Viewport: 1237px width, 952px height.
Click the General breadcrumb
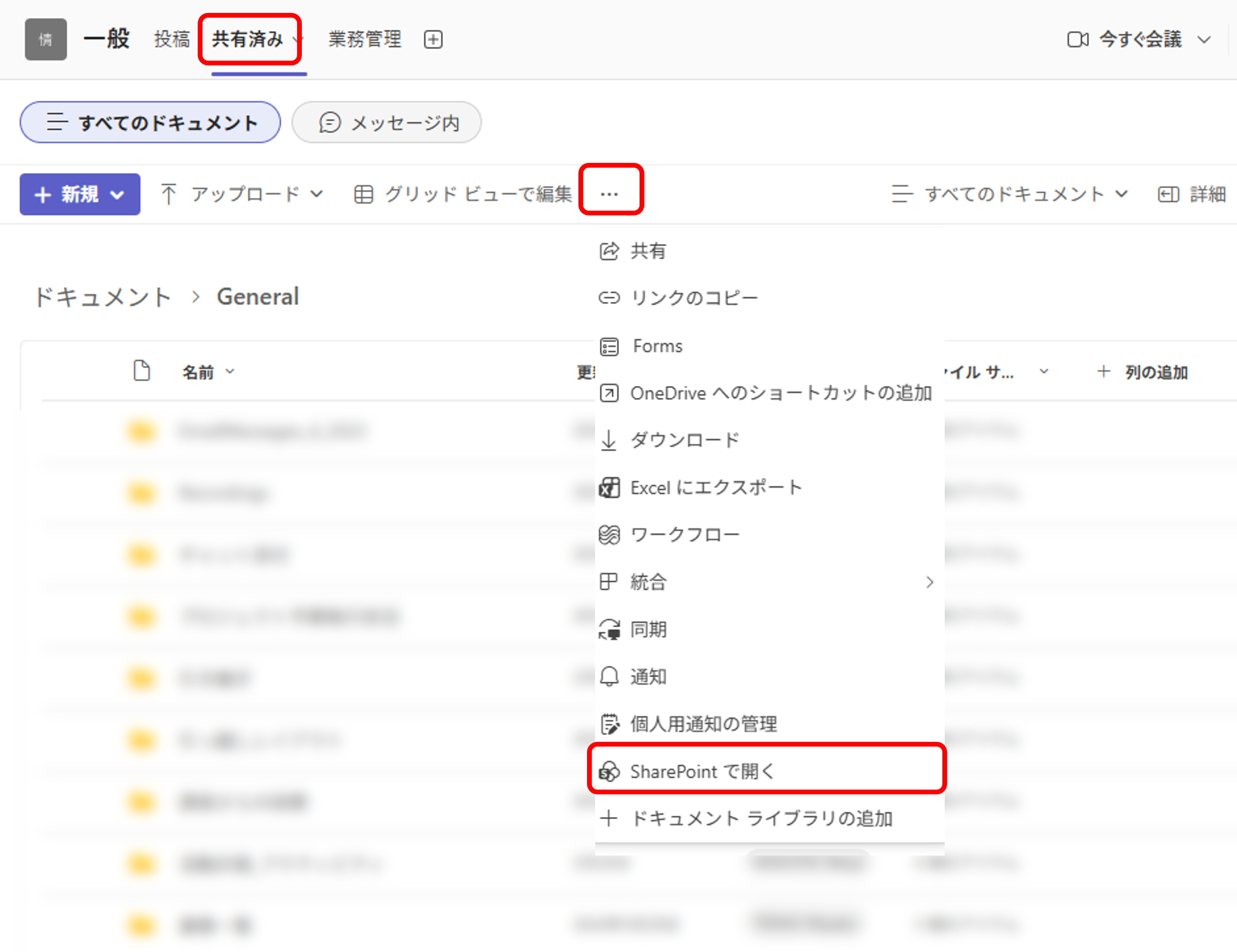(258, 297)
